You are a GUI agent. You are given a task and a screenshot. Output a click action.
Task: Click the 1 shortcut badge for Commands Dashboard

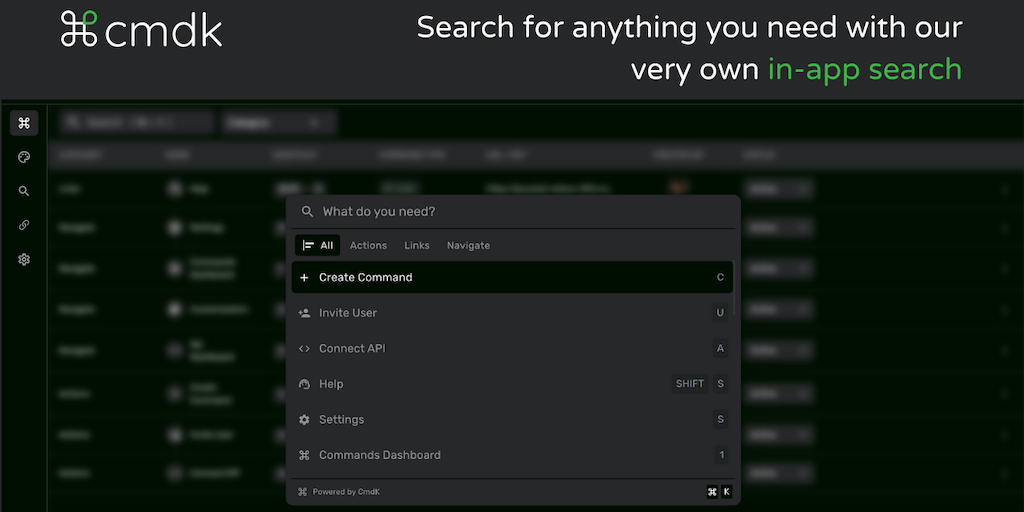pyautogui.click(x=721, y=455)
